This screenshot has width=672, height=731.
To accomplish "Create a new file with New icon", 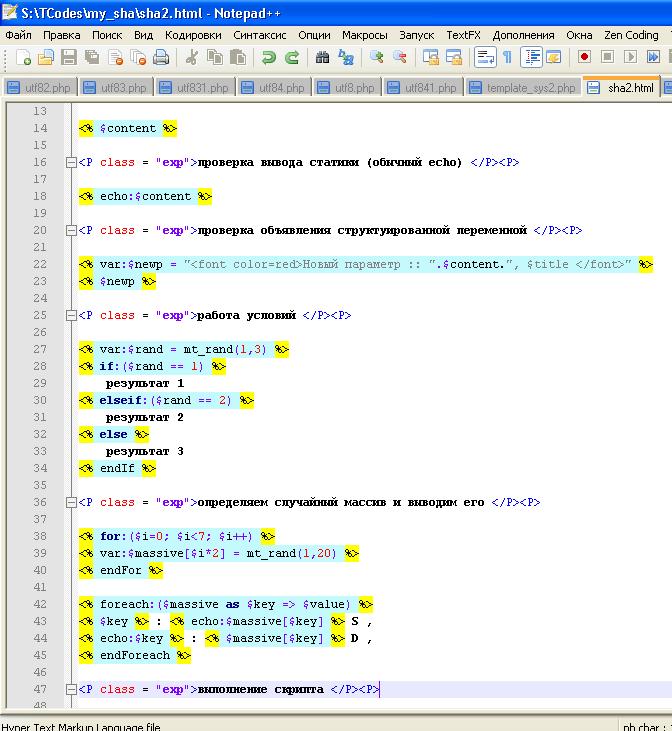I will (x=23, y=57).
